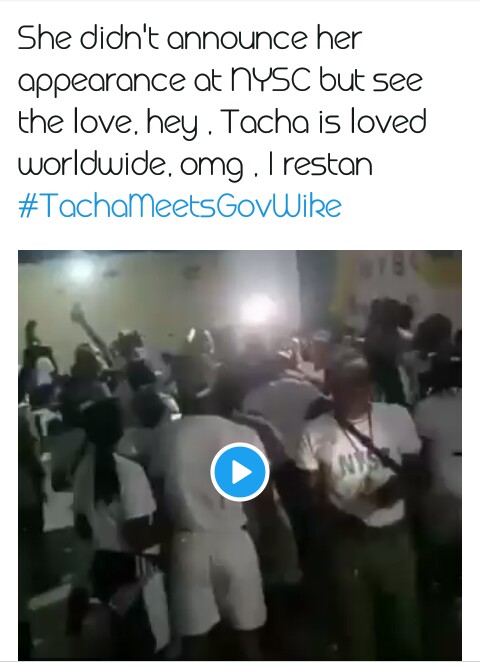Open the video thumbnail of the crowd

click(240, 455)
